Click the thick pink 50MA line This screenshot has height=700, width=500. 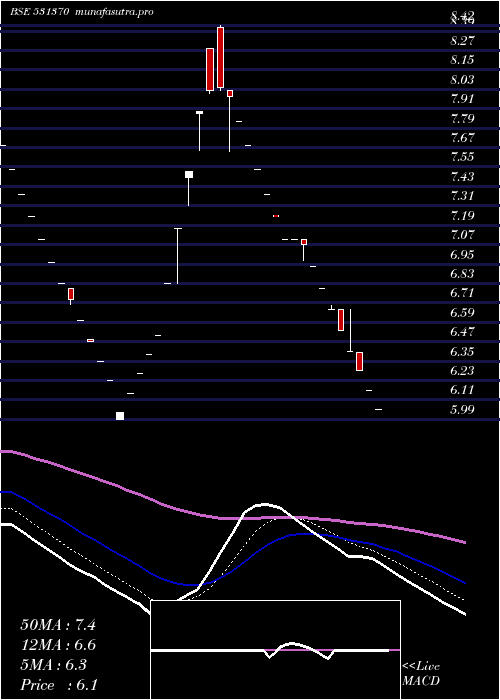click(x=232, y=518)
